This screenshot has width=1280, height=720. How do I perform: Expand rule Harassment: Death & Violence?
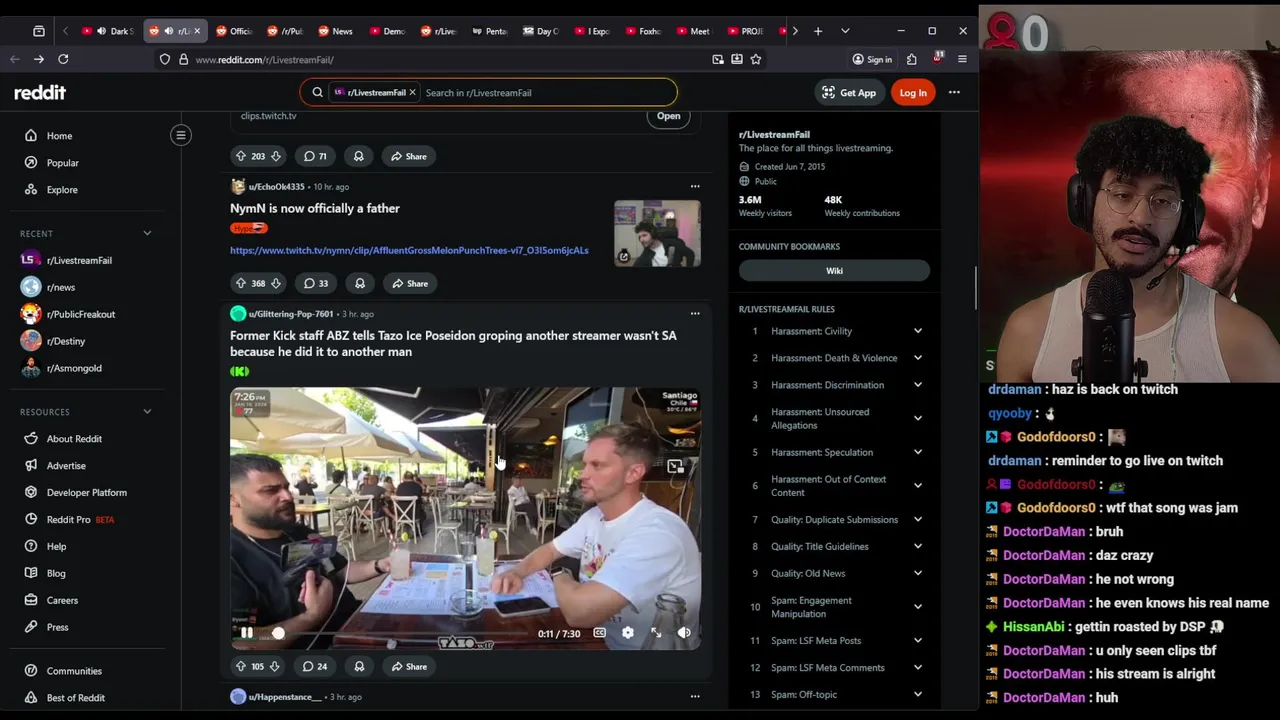[917, 358]
